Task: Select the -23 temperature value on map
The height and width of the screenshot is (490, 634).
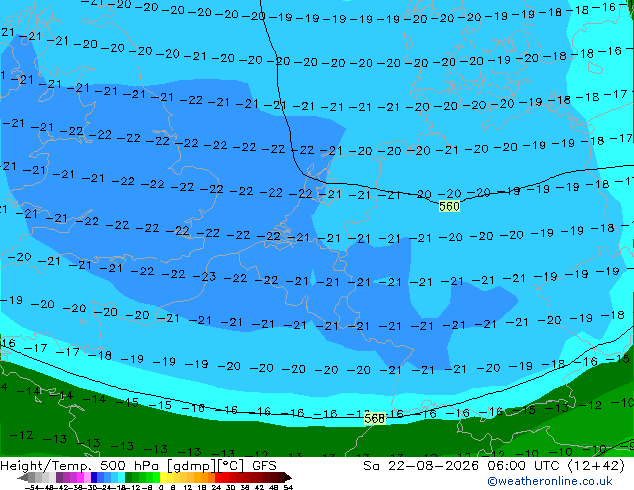Action: (x=204, y=277)
